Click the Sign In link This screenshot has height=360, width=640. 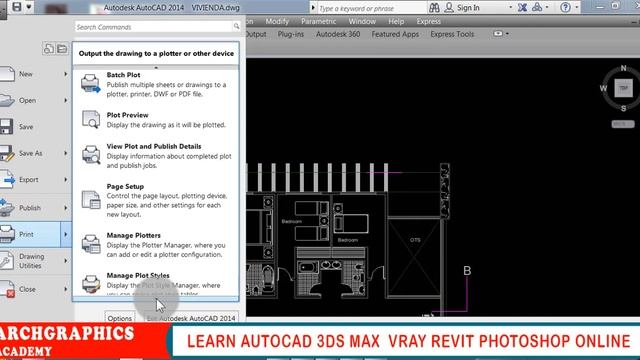468,7
